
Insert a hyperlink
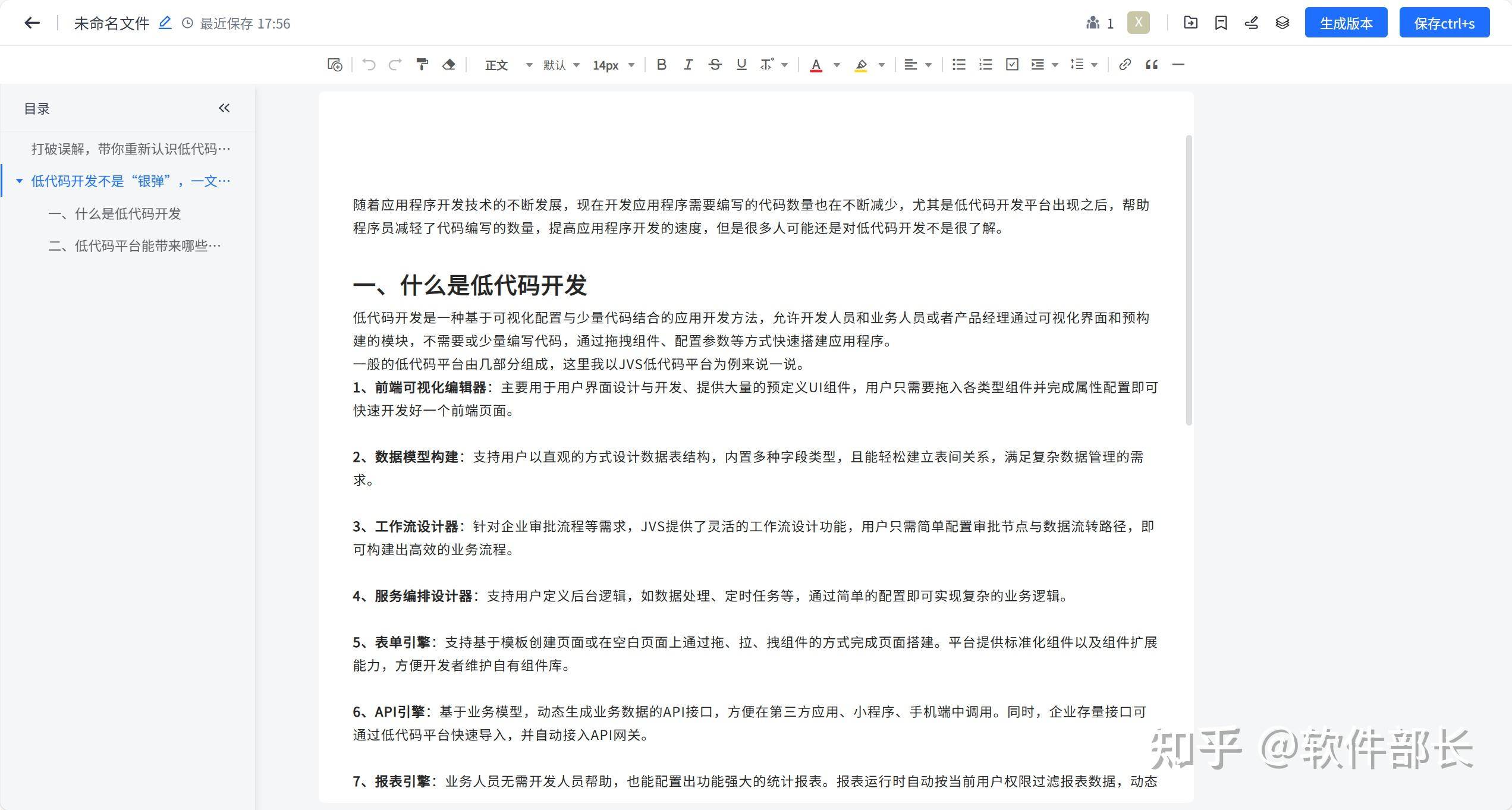(1124, 64)
